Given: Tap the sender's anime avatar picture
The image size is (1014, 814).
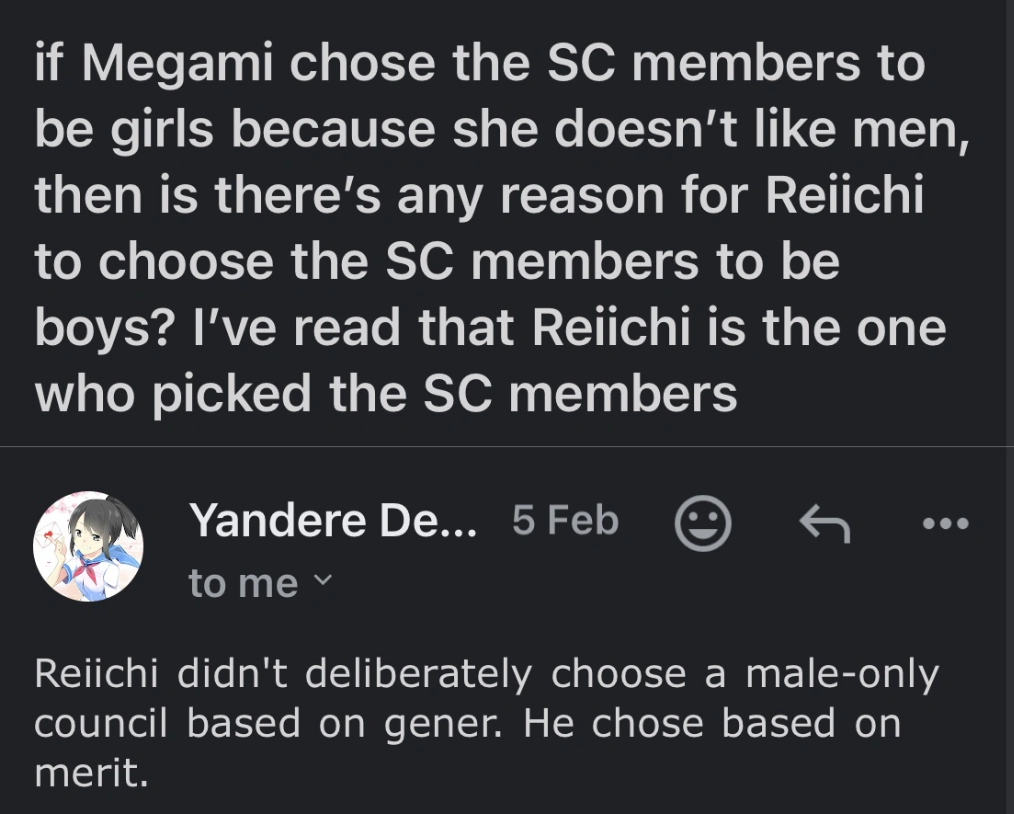Looking at the screenshot, I should tap(89, 546).
